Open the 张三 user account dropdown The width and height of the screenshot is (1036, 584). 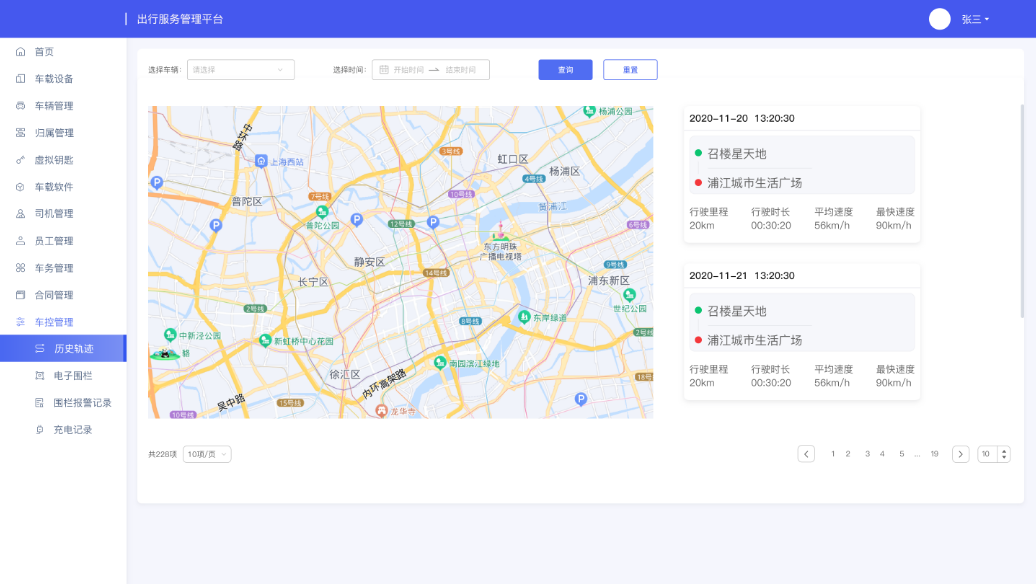(x=975, y=19)
